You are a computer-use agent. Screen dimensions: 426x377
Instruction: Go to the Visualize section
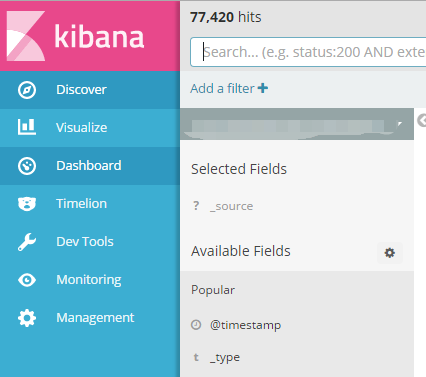[90, 128]
